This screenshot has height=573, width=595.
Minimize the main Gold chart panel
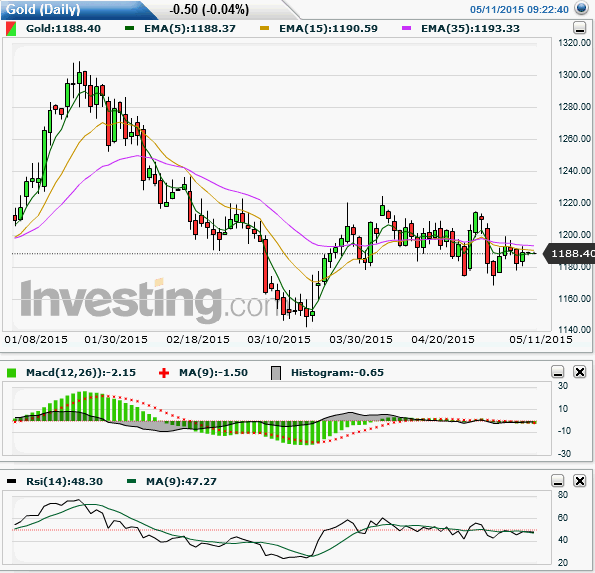coord(579,28)
